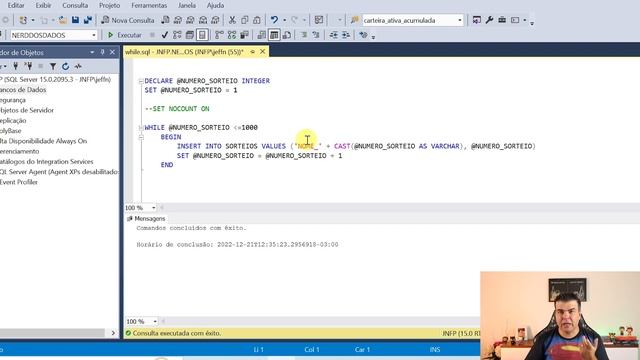The height and width of the screenshot is (360, 640).
Task: Open the Mensagens pane zoom dropdown
Action: point(155,322)
